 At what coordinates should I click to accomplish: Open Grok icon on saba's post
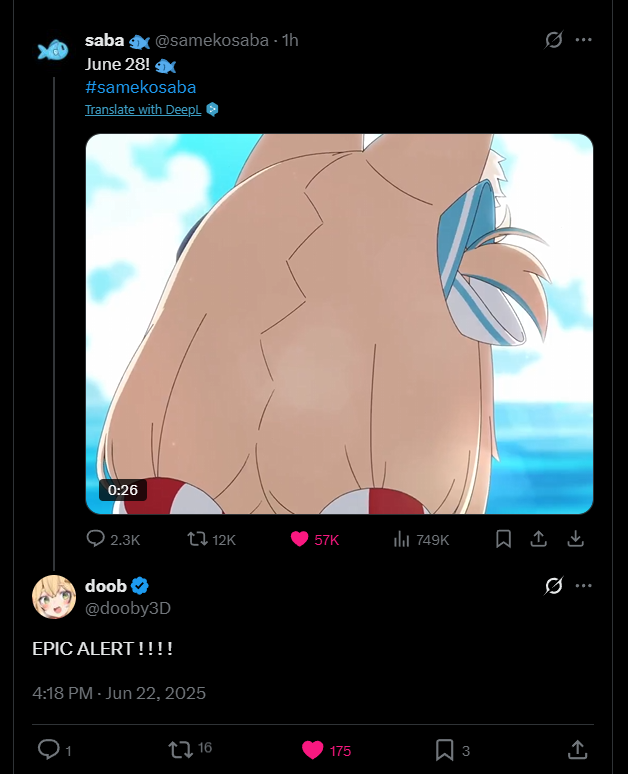(553, 40)
